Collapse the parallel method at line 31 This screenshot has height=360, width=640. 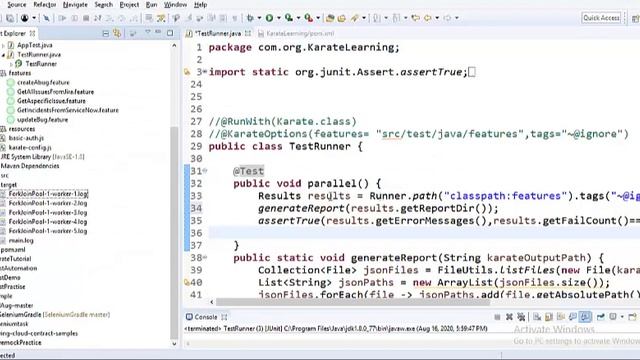click(205, 171)
